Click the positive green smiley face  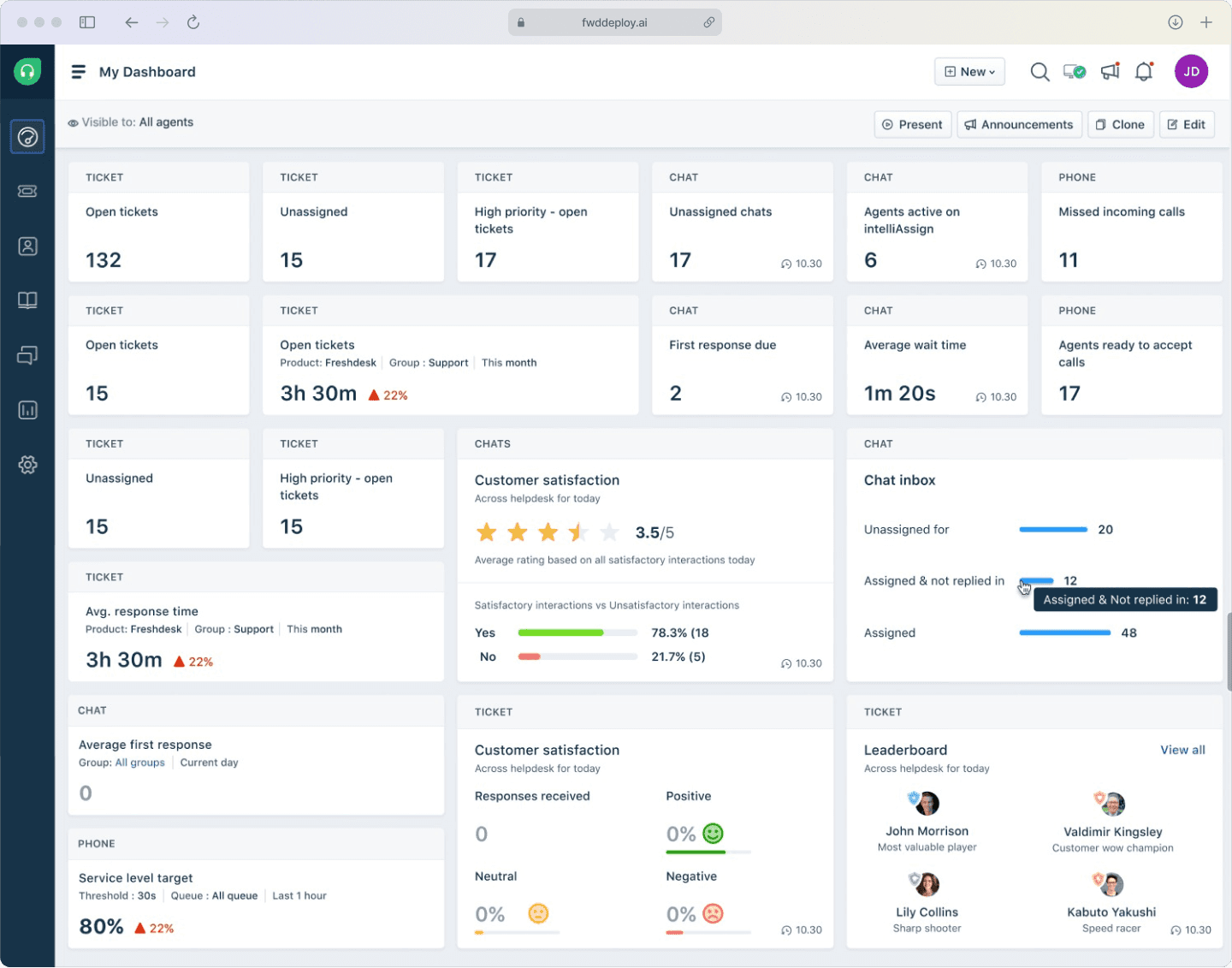coord(713,834)
